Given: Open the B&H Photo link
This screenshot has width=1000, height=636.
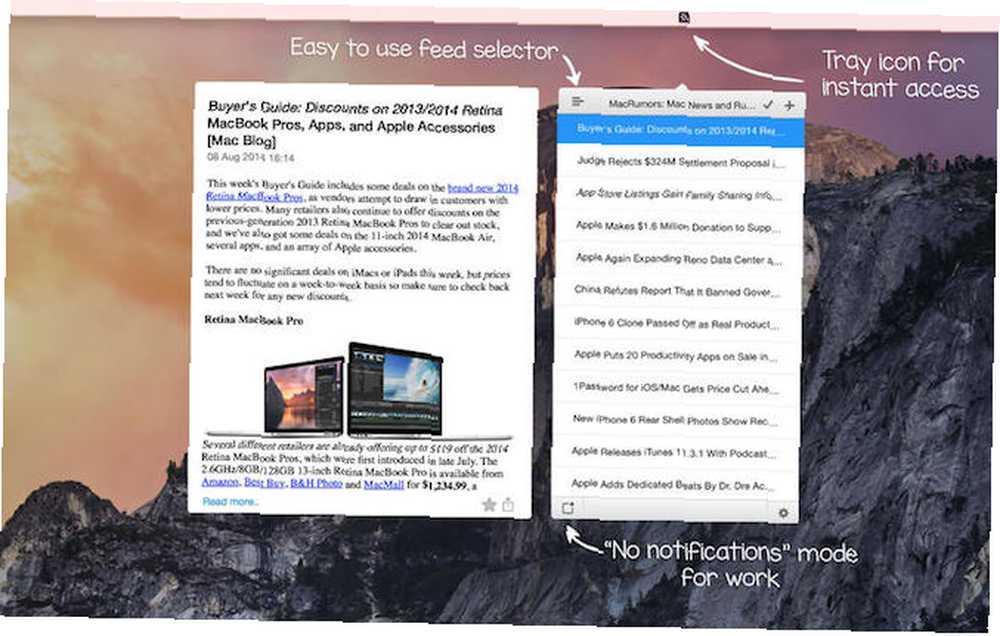Looking at the screenshot, I should (316, 484).
